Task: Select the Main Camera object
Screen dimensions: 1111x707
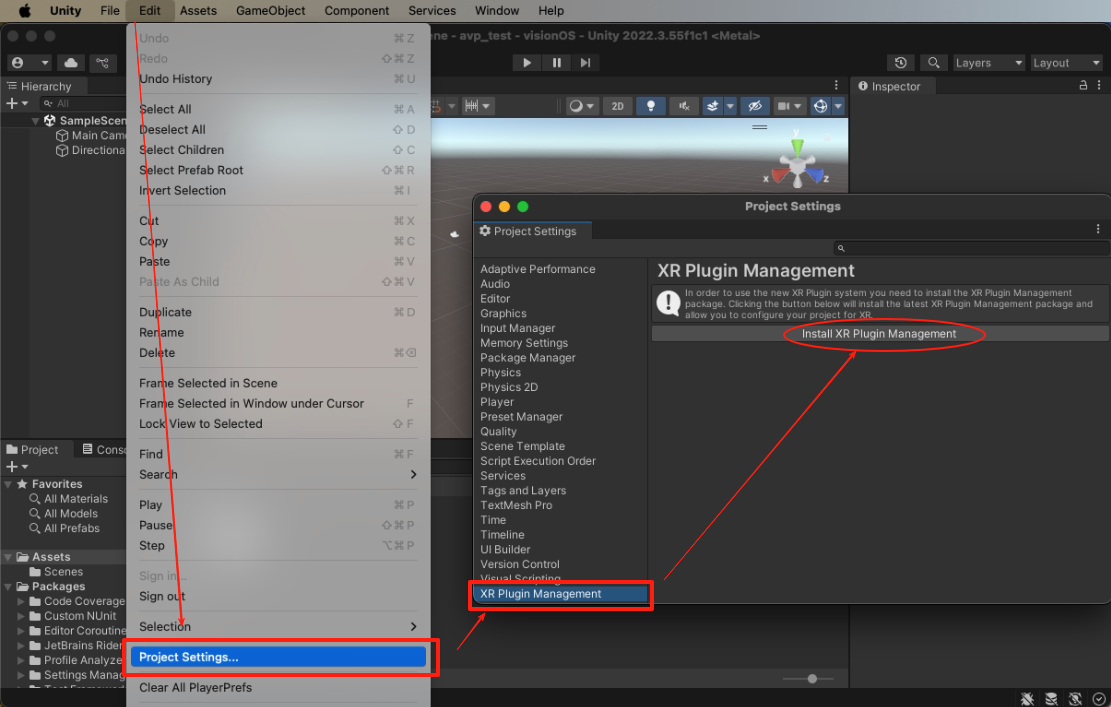Action: (x=91, y=135)
